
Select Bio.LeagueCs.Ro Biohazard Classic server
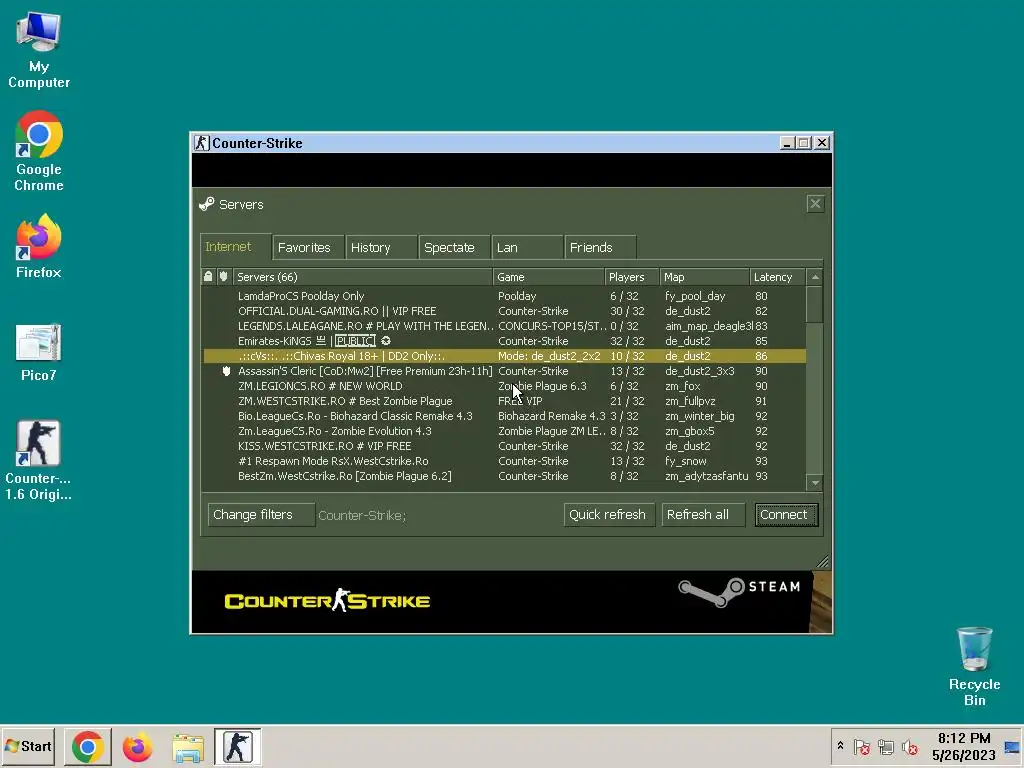click(504, 416)
